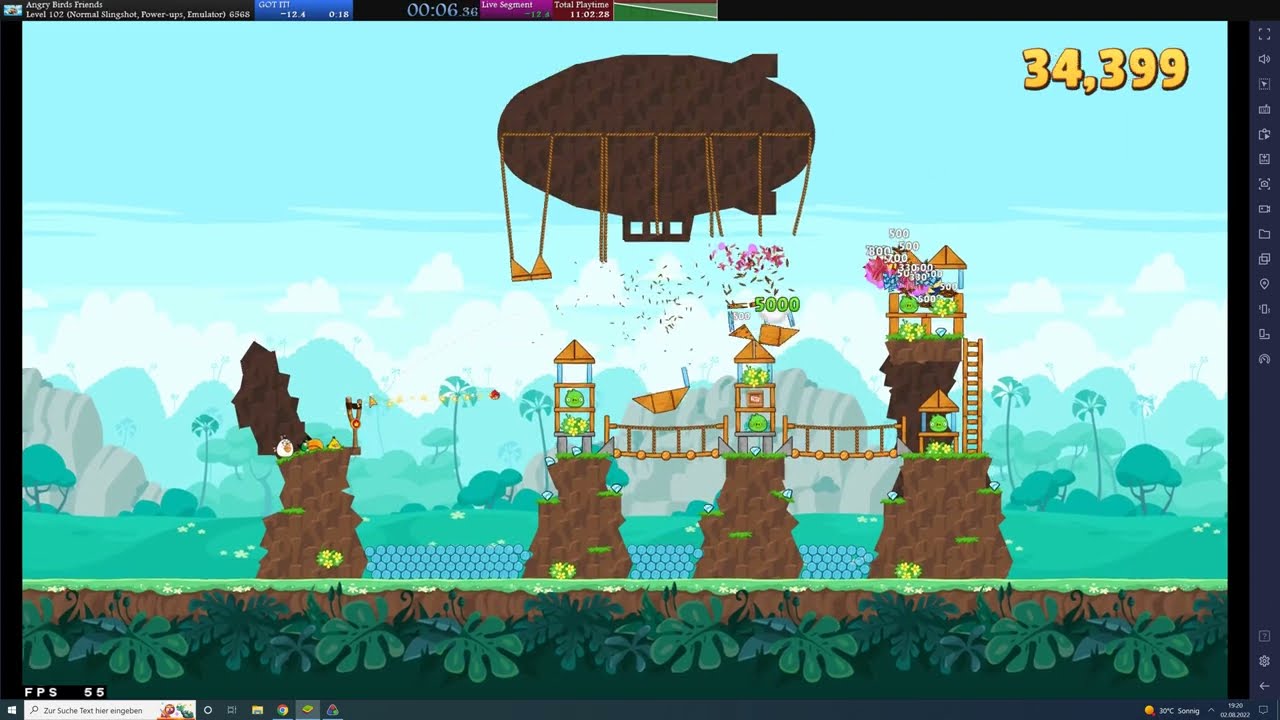Click the 'Total Playtime' label

582,5
